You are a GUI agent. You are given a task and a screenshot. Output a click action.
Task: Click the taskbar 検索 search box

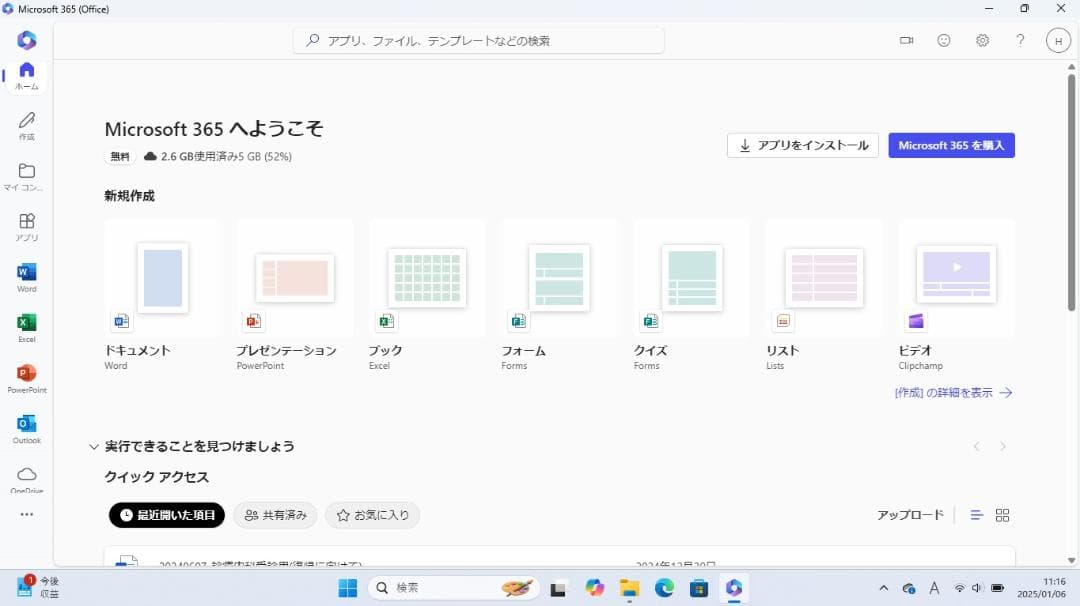(455, 588)
